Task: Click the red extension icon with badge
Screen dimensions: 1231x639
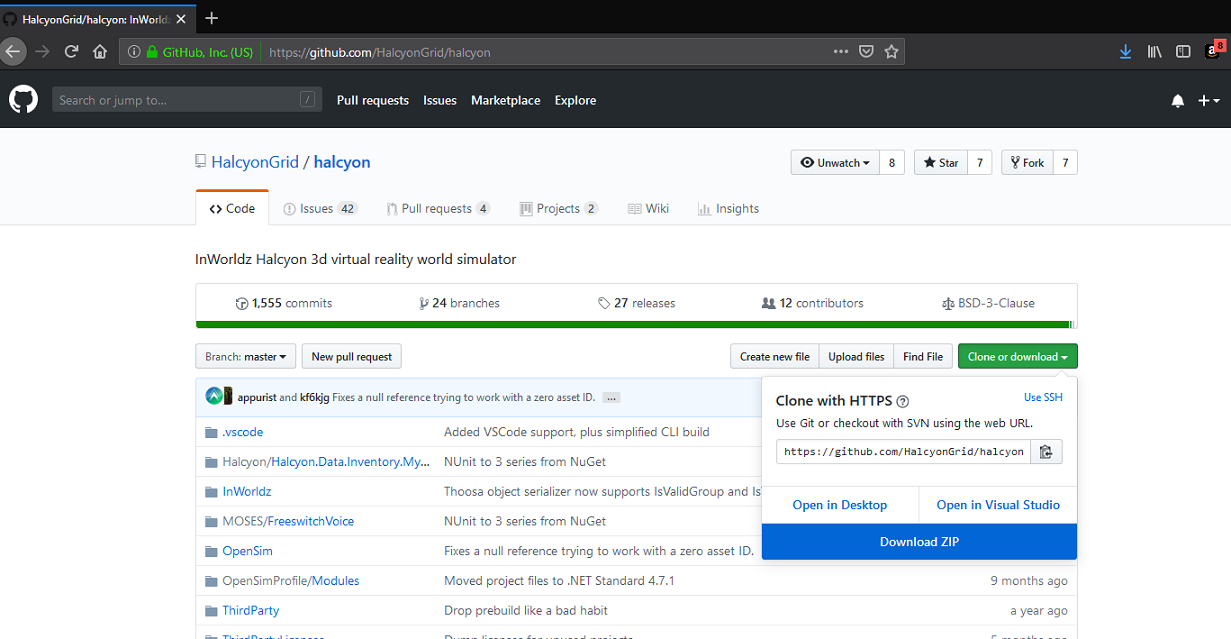Action: tap(1214, 50)
